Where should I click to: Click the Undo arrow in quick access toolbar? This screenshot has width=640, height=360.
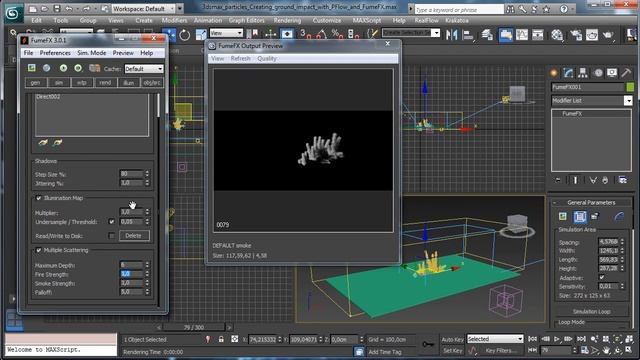[x=69, y=9]
